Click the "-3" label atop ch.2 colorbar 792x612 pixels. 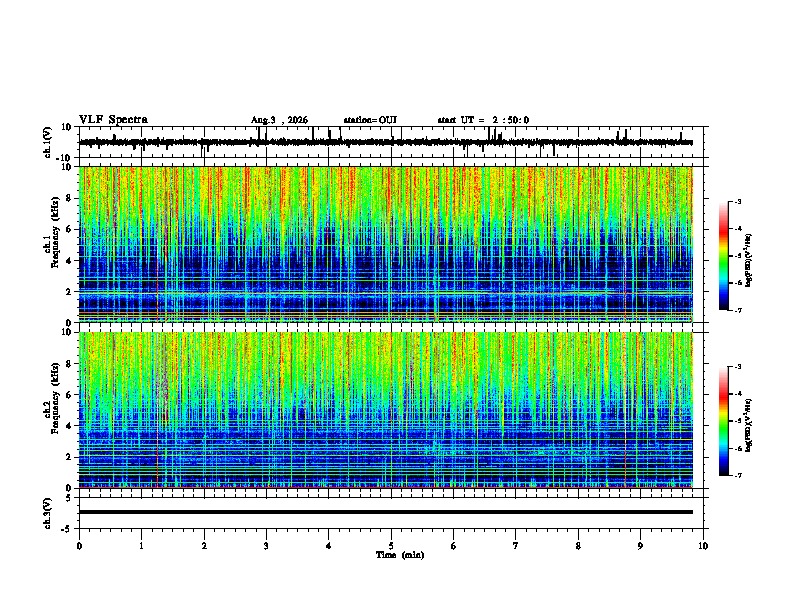738,367
